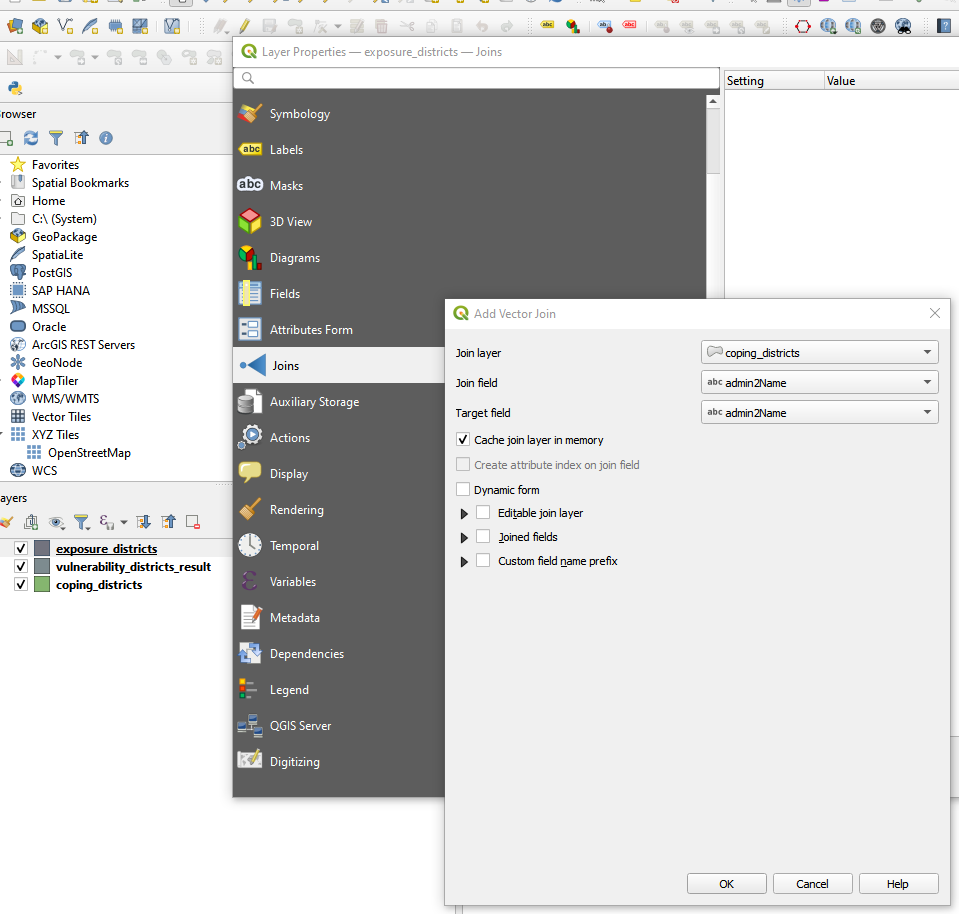This screenshot has width=959, height=914.
Task: Click the PostGIS browser entry
Action: pos(51,273)
